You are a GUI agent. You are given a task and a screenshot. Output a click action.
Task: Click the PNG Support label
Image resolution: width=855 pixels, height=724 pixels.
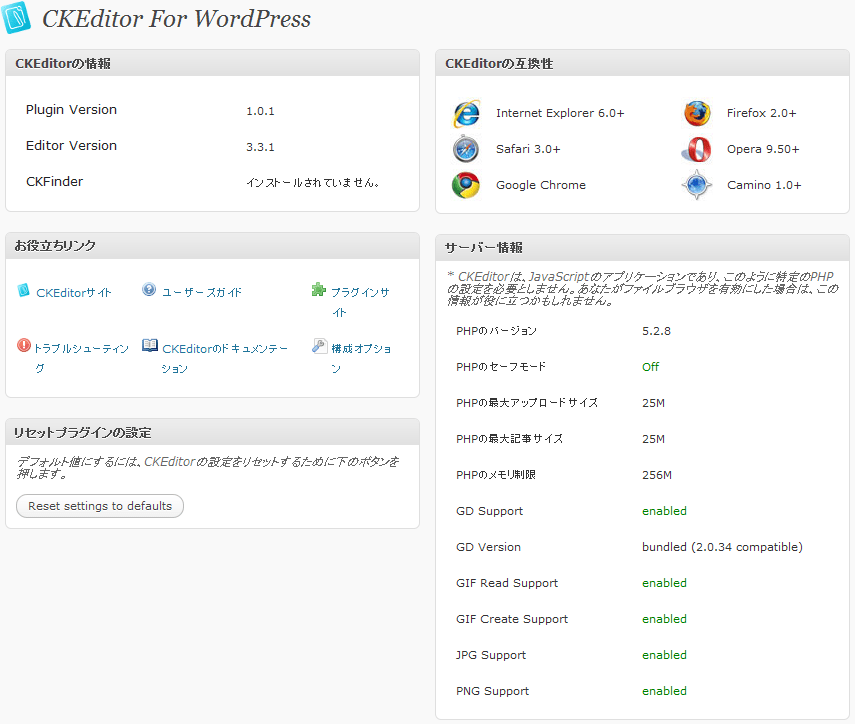point(492,691)
